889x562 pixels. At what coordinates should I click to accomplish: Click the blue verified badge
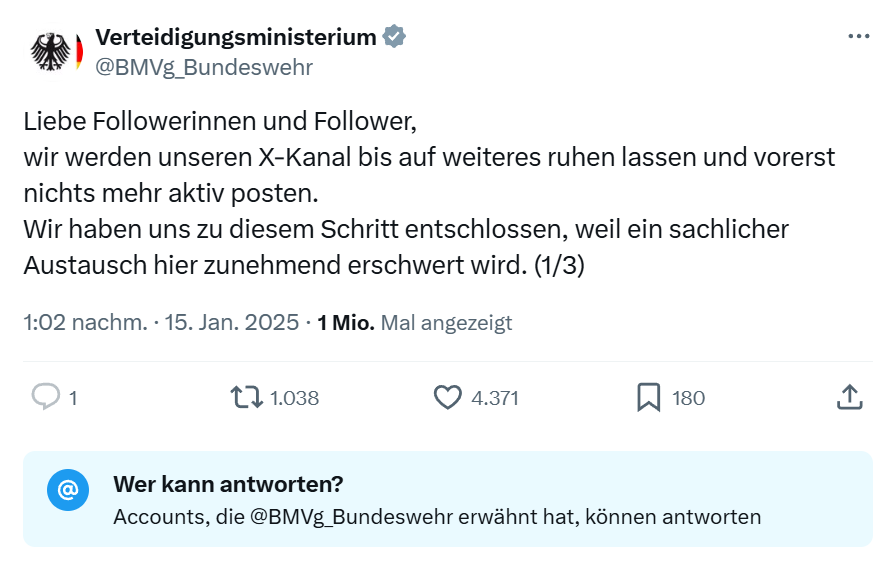coord(395,38)
